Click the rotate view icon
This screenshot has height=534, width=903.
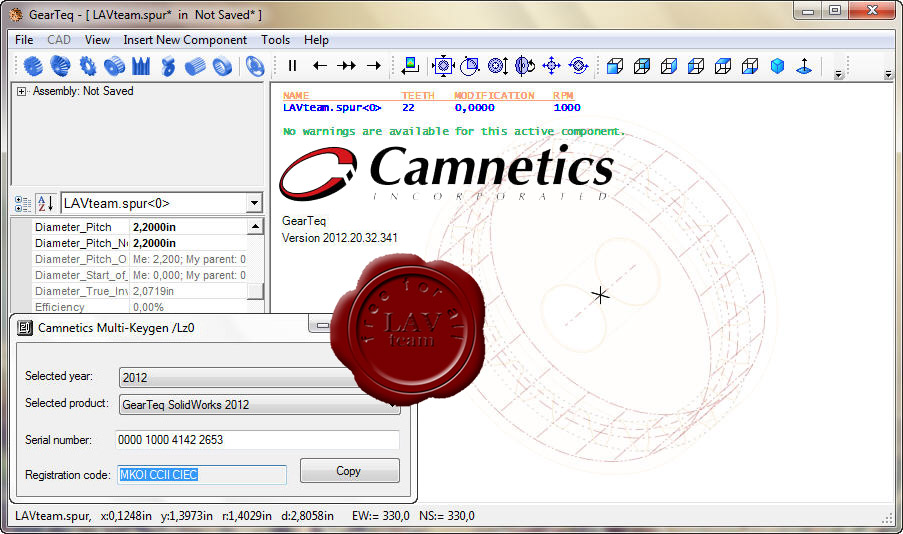pos(525,66)
